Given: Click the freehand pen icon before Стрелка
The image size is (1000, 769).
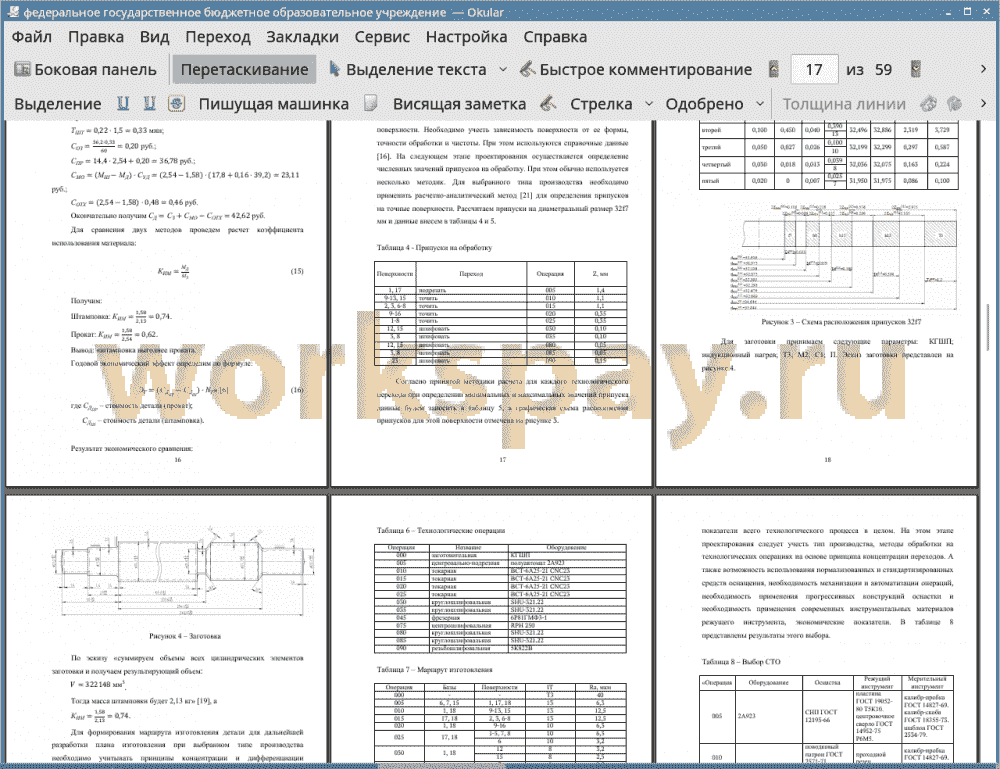Looking at the screenshot, I should pyautogui.click(x=548, y=103).
